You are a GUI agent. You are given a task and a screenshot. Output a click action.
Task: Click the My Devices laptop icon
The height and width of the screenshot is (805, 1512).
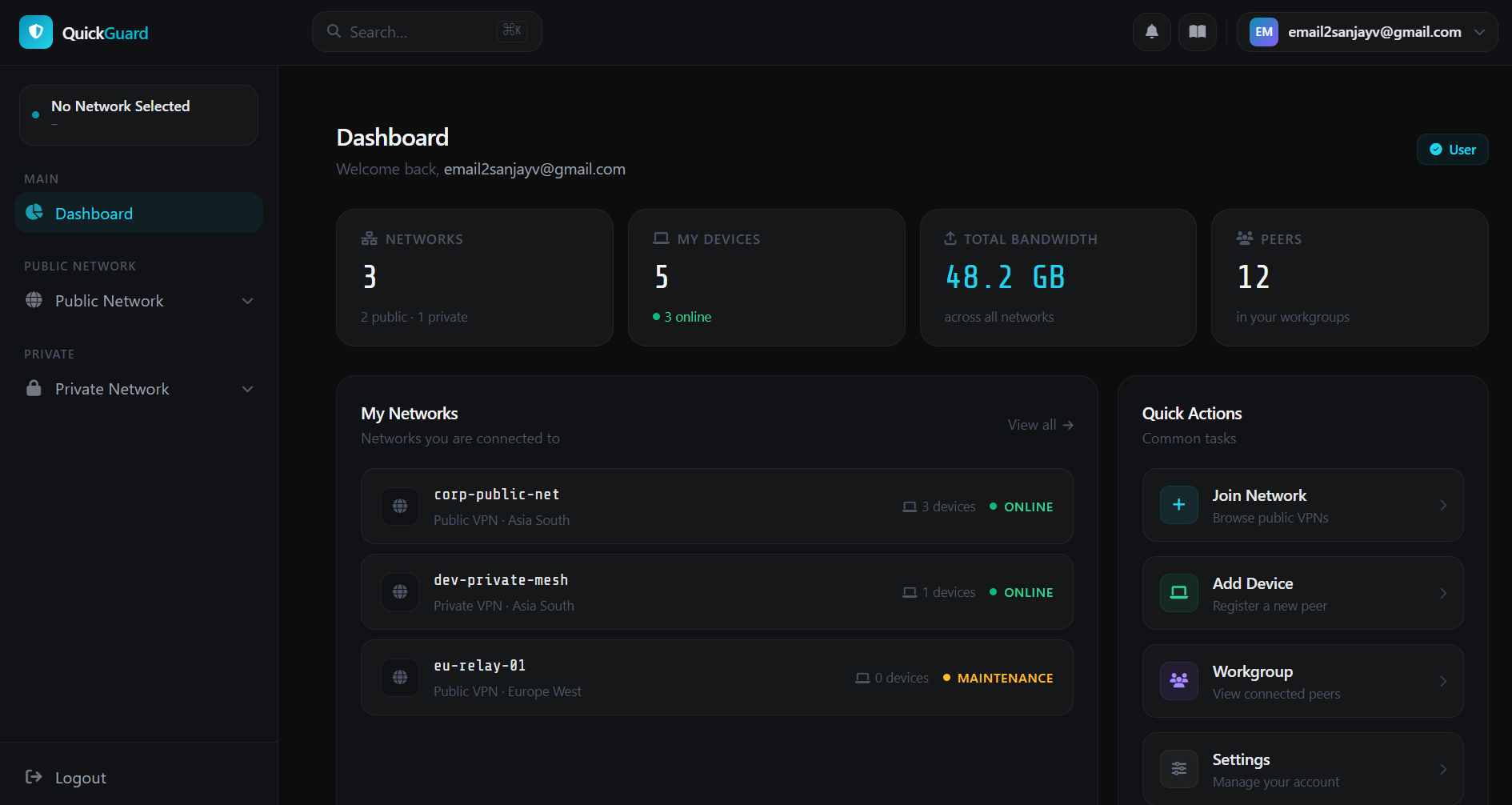[661, 238]
